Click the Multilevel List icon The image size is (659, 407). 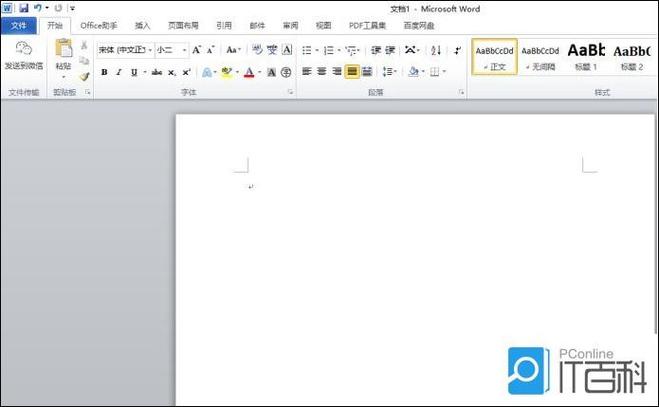tap(351, 50)
